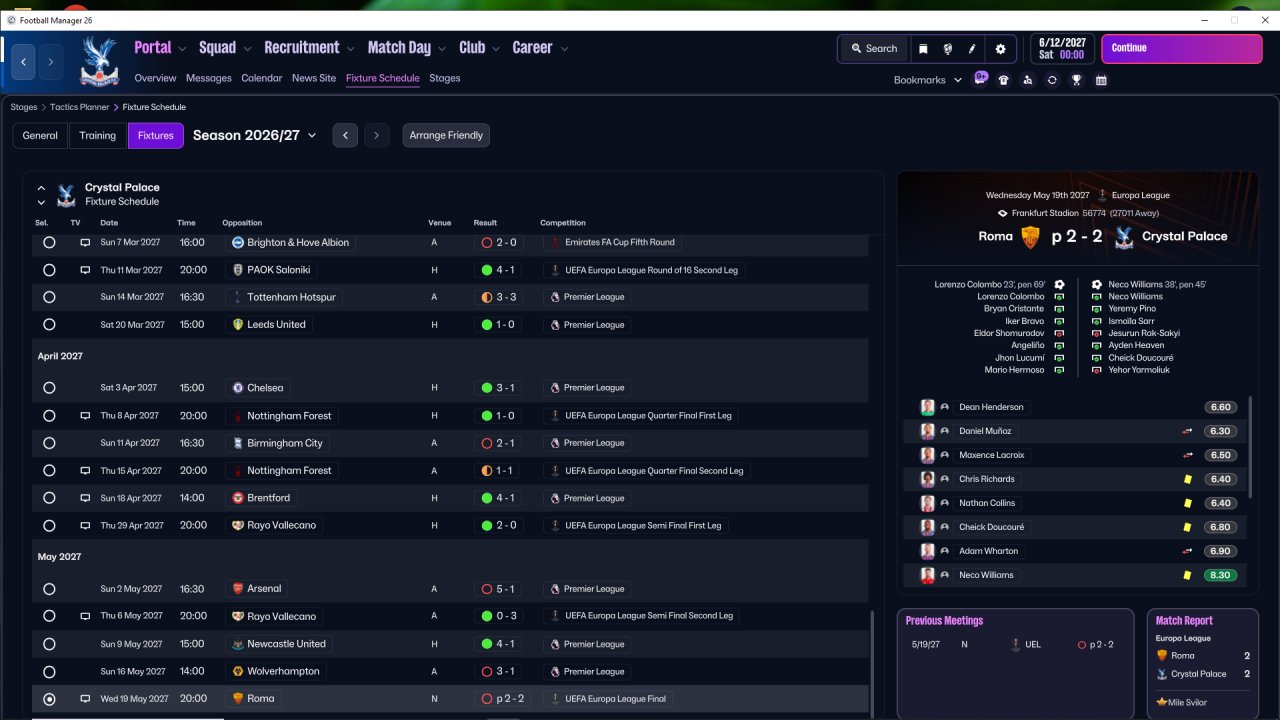Switch to the Training tab
Image resolution: width=1280 pixels, height=720 pixels.
pos(98,135)
